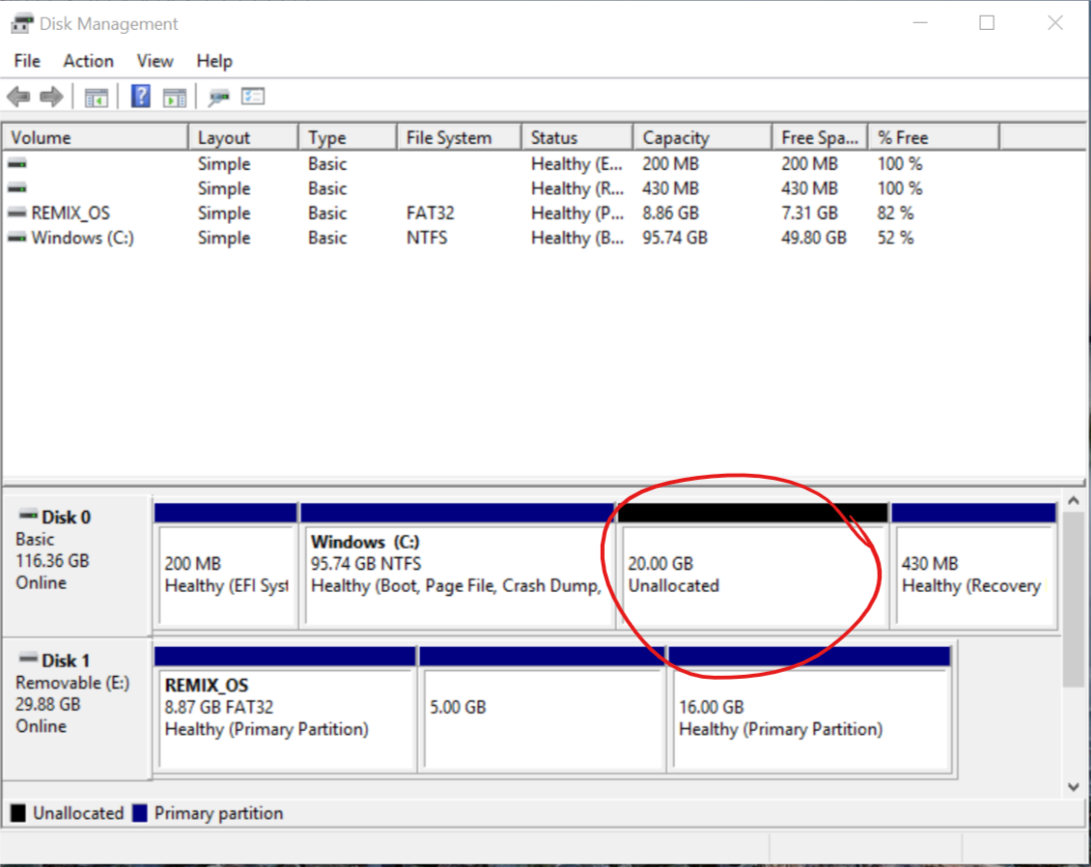Sort by the Type column header
This screenshot has height=867, width=1091.
(348, 137)
